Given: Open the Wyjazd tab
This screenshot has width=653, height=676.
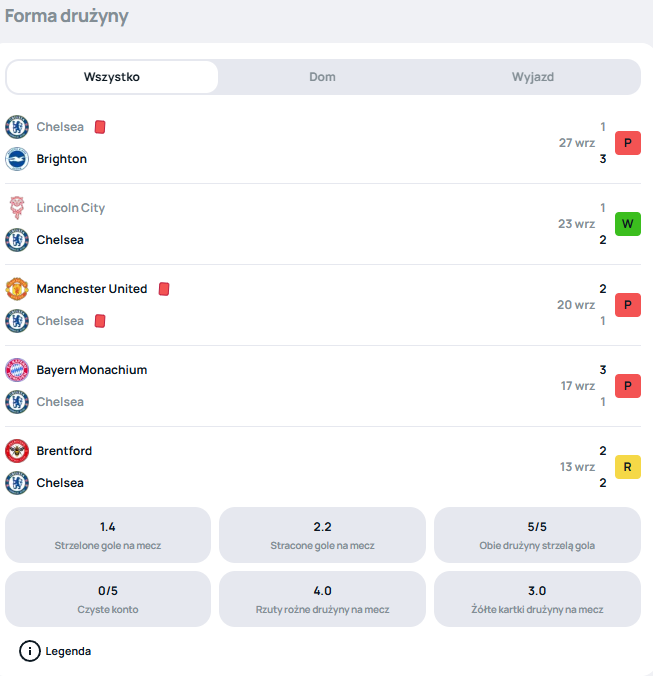Looking at the screenshot, I should click(533, 77).
